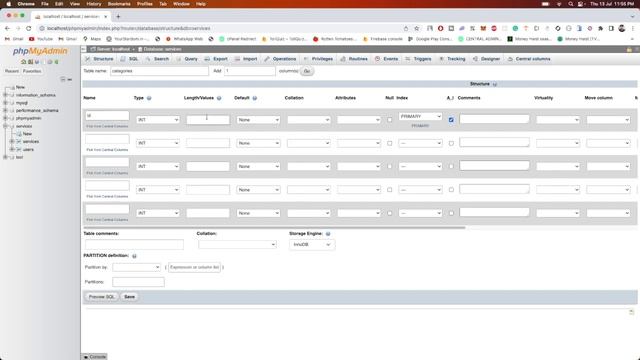This screenshot has width=640, height=360.
Task: Click the Type help icon
Action: click(149, 98)
